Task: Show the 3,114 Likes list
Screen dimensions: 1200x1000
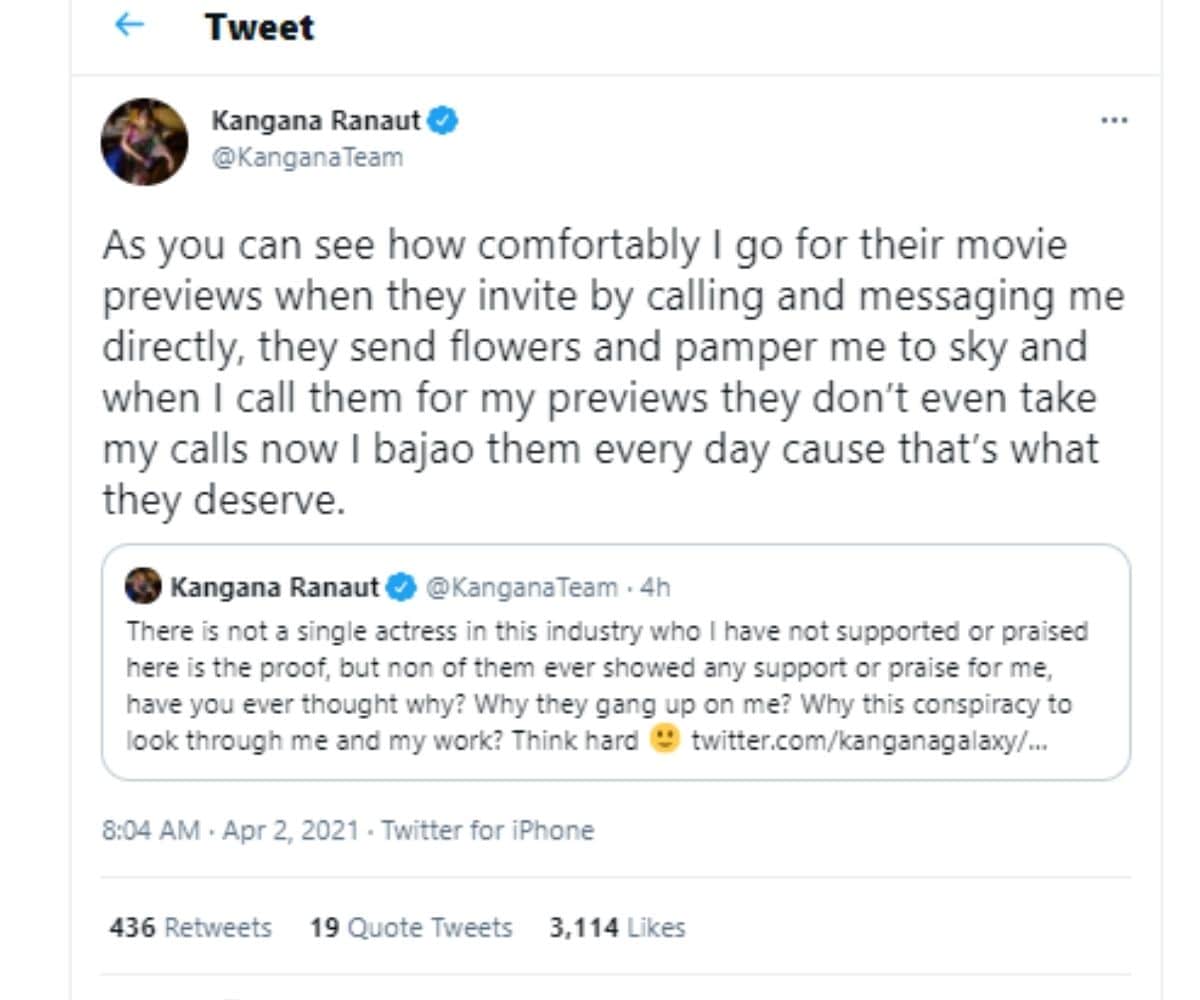Action: click(617, 927)
